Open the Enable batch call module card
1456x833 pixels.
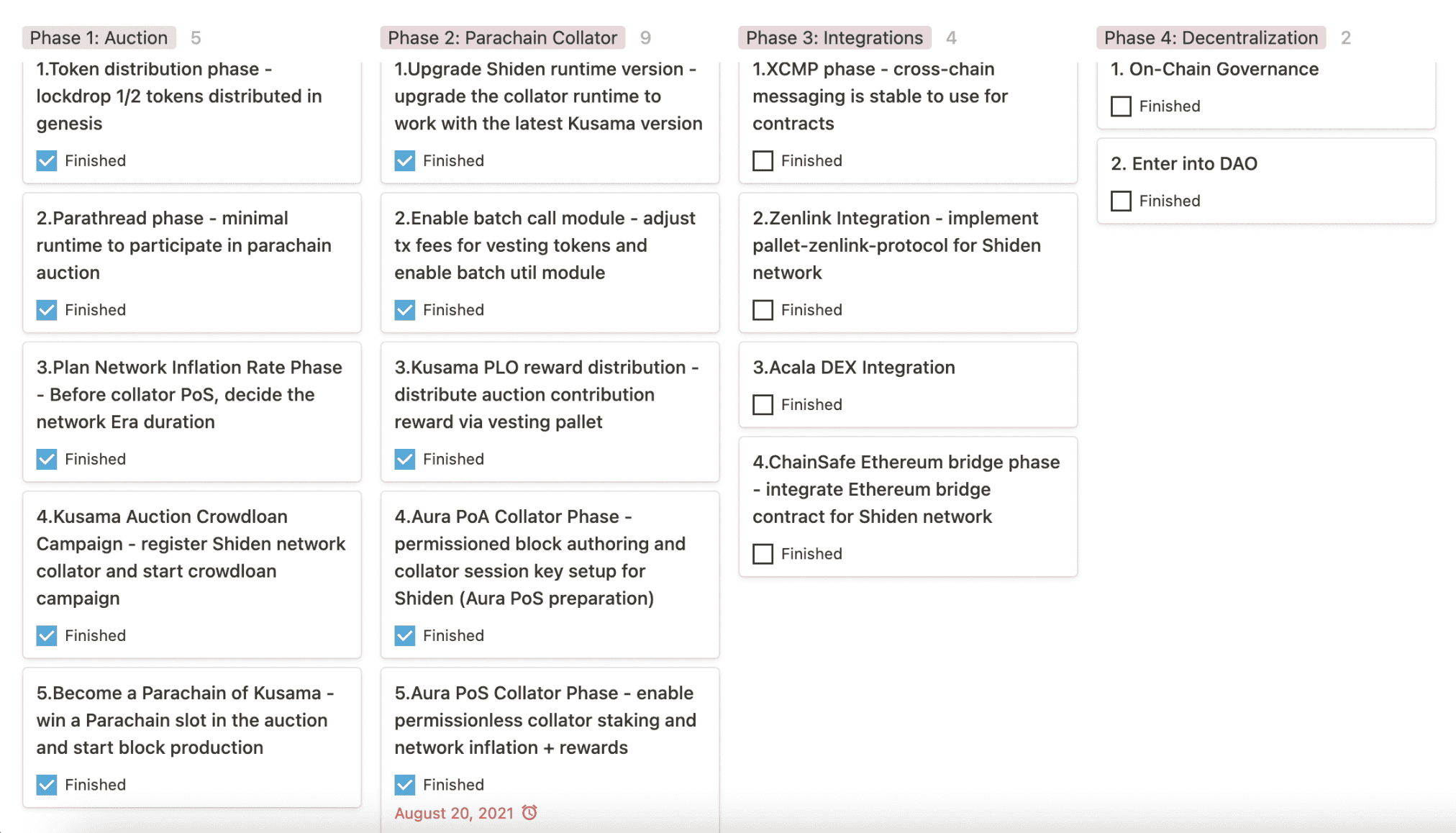[550, 263]
